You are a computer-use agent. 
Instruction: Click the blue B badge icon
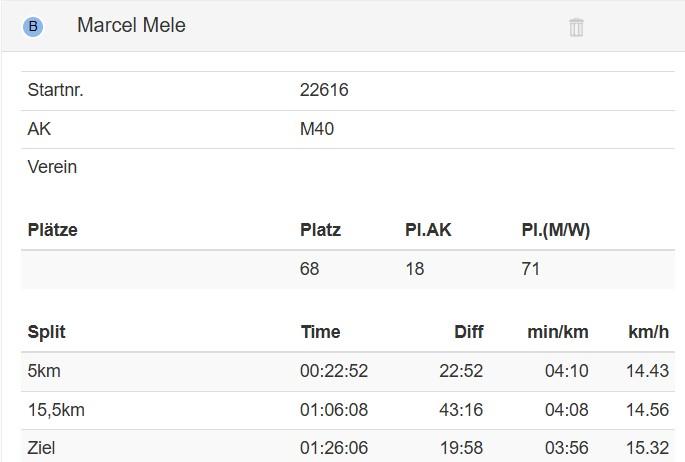pyautogui.click(x=33, y=27)
